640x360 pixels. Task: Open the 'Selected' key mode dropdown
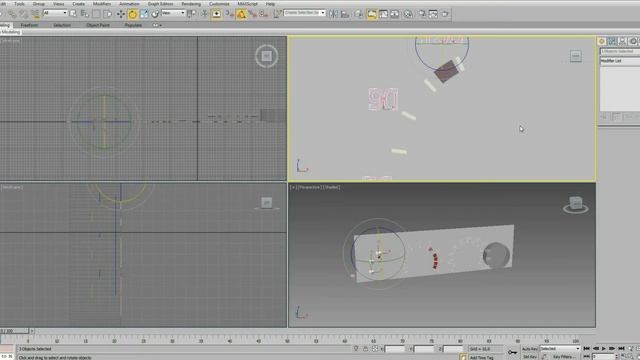tap(560, 349)
